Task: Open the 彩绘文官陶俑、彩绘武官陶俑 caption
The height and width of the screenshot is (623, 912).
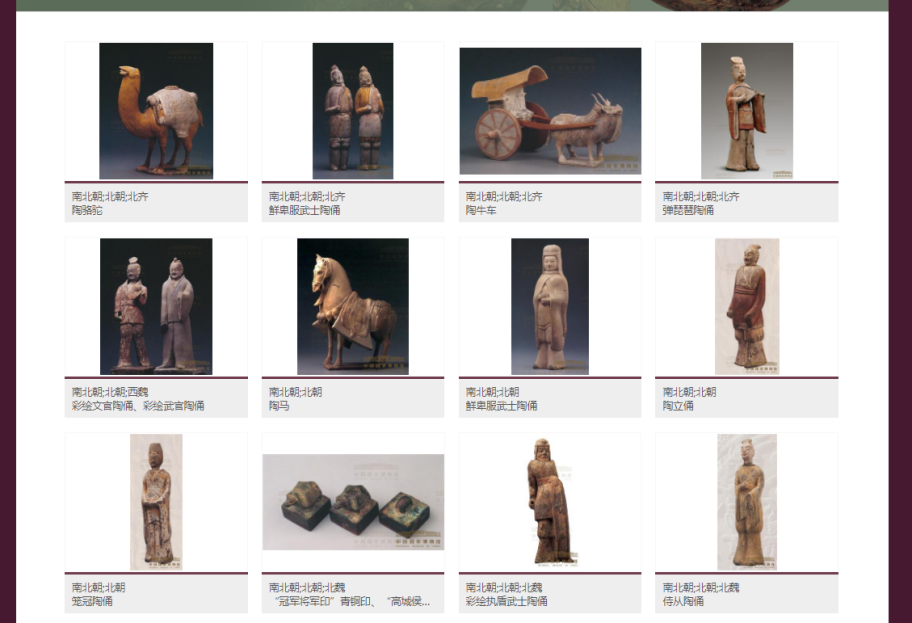Action: [x=138, y=406]
